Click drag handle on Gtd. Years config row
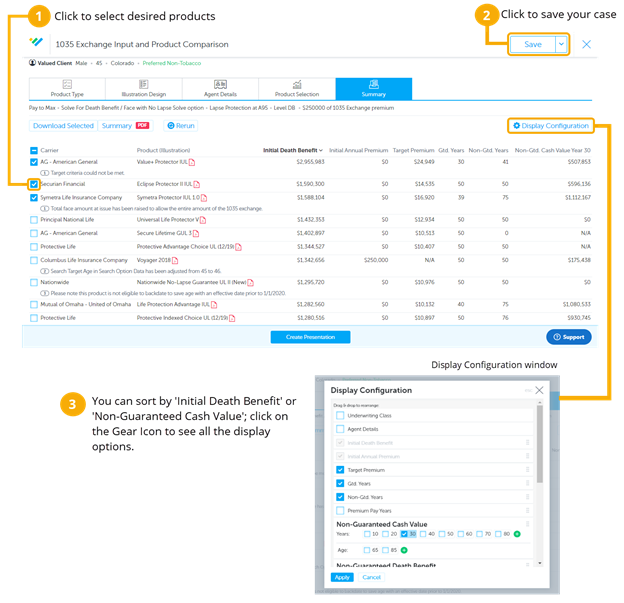This screenshot has width=624, height=603. (x=527, y=483)
